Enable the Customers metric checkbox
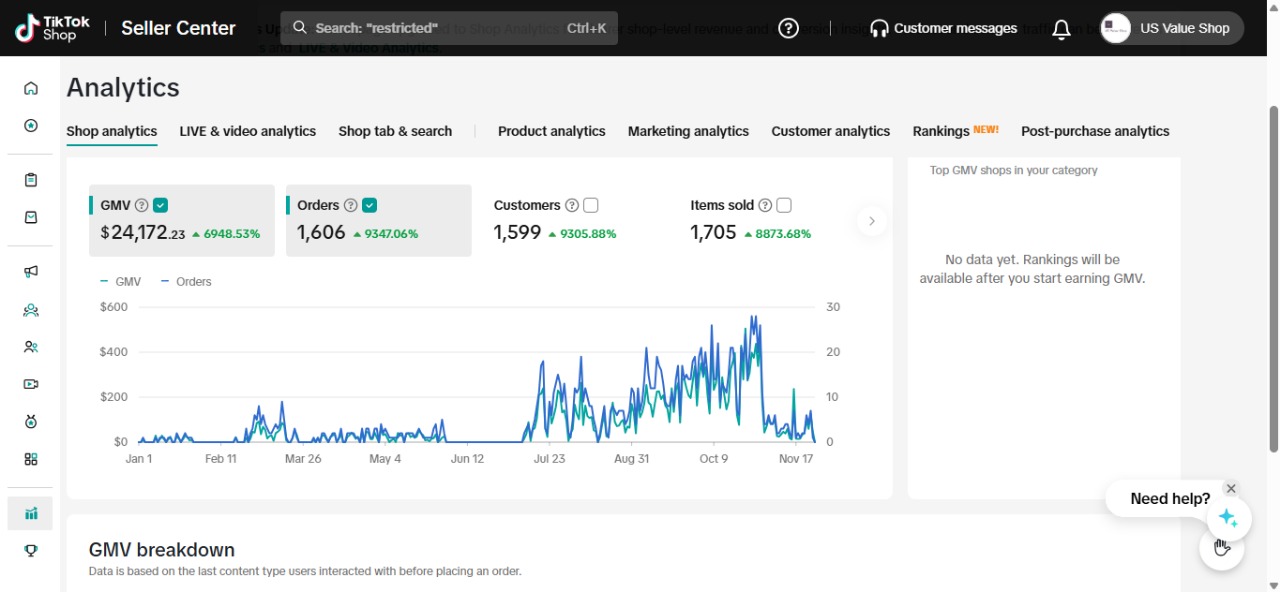 click(x=591, y=205)
